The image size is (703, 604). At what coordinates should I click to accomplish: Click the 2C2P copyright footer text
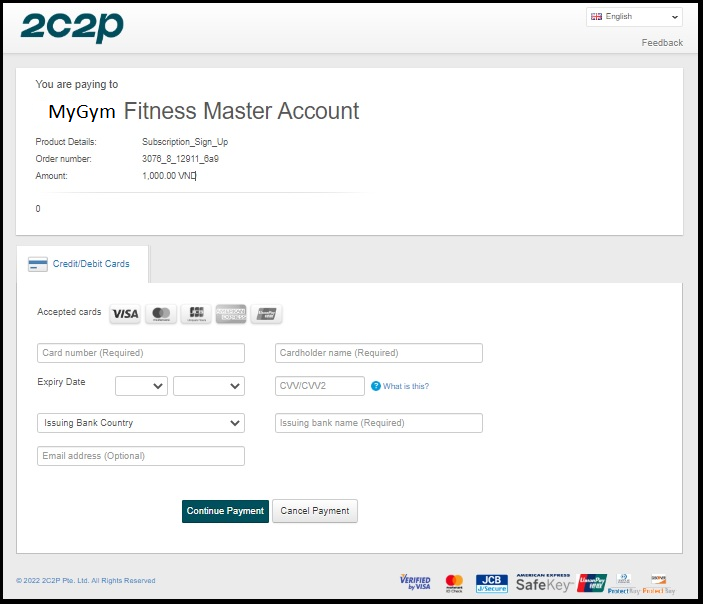[x=86, y=581]
